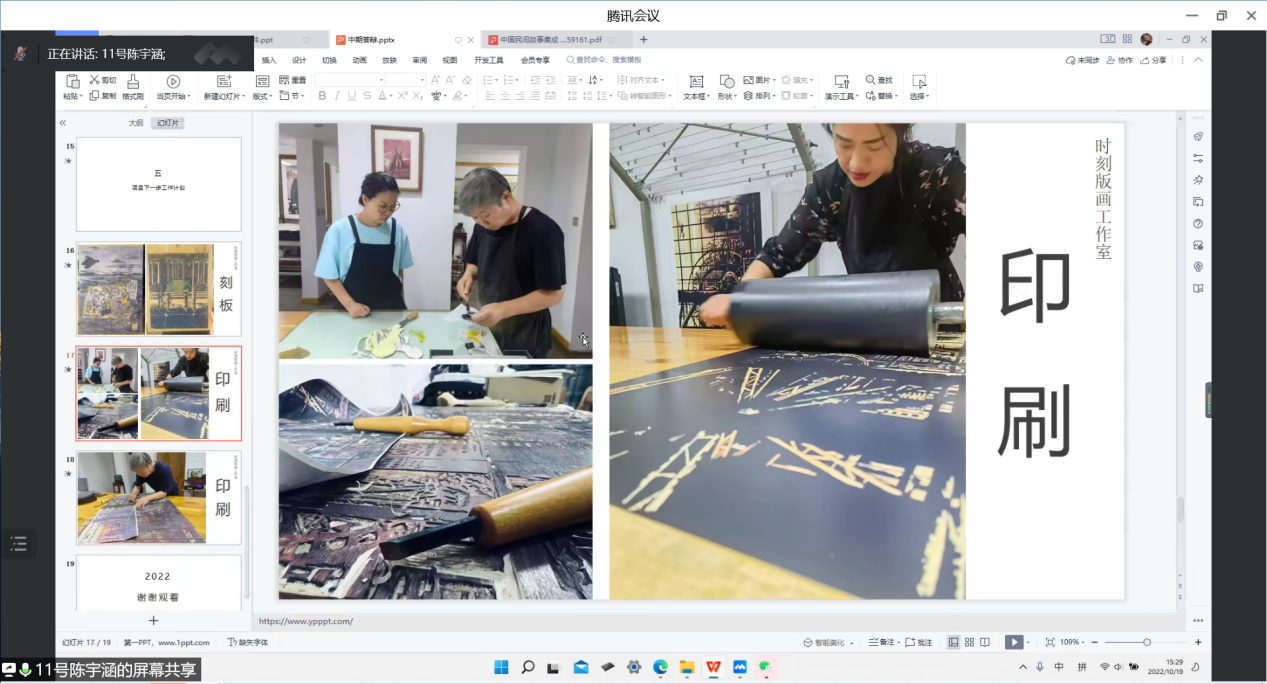1267x684 pixels.
Task: Add a new document tab with plus
Action: coord(643,40)
